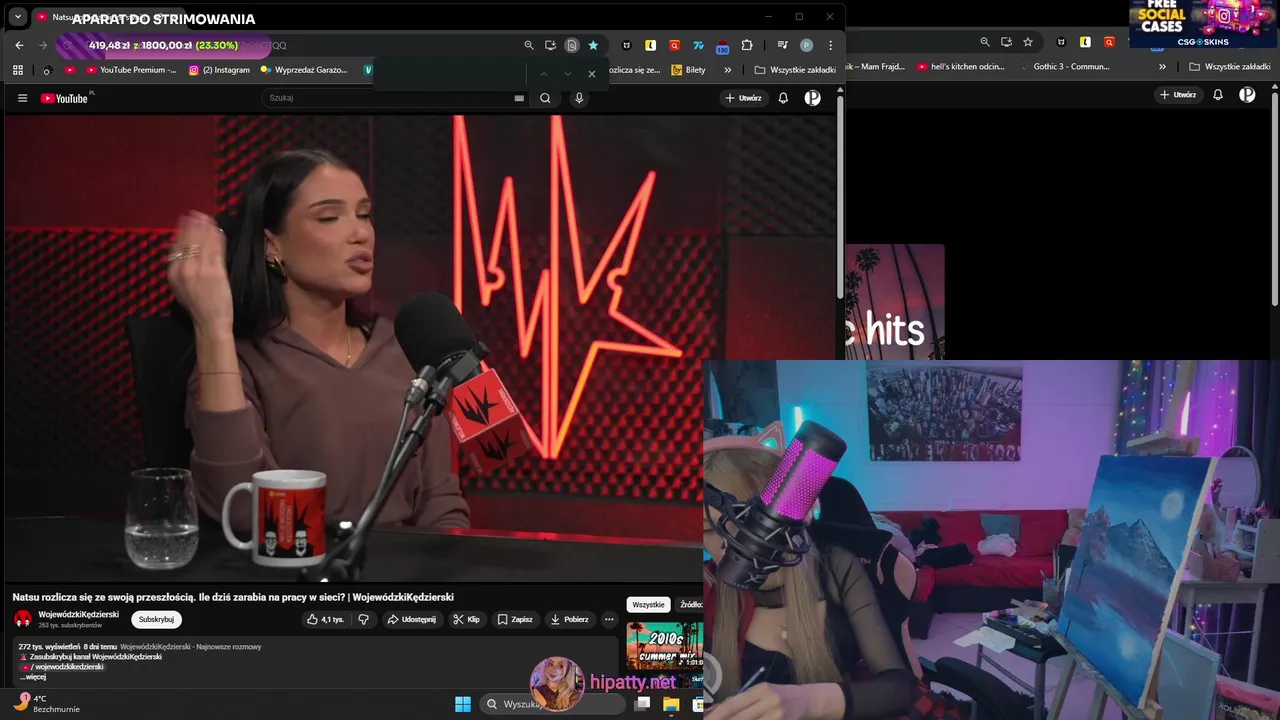Open Gothic 3 - Commun... bookmark in back window
Image resolution: width=1280 pixels, height=720 pixels.
(x=1064, y=67)
